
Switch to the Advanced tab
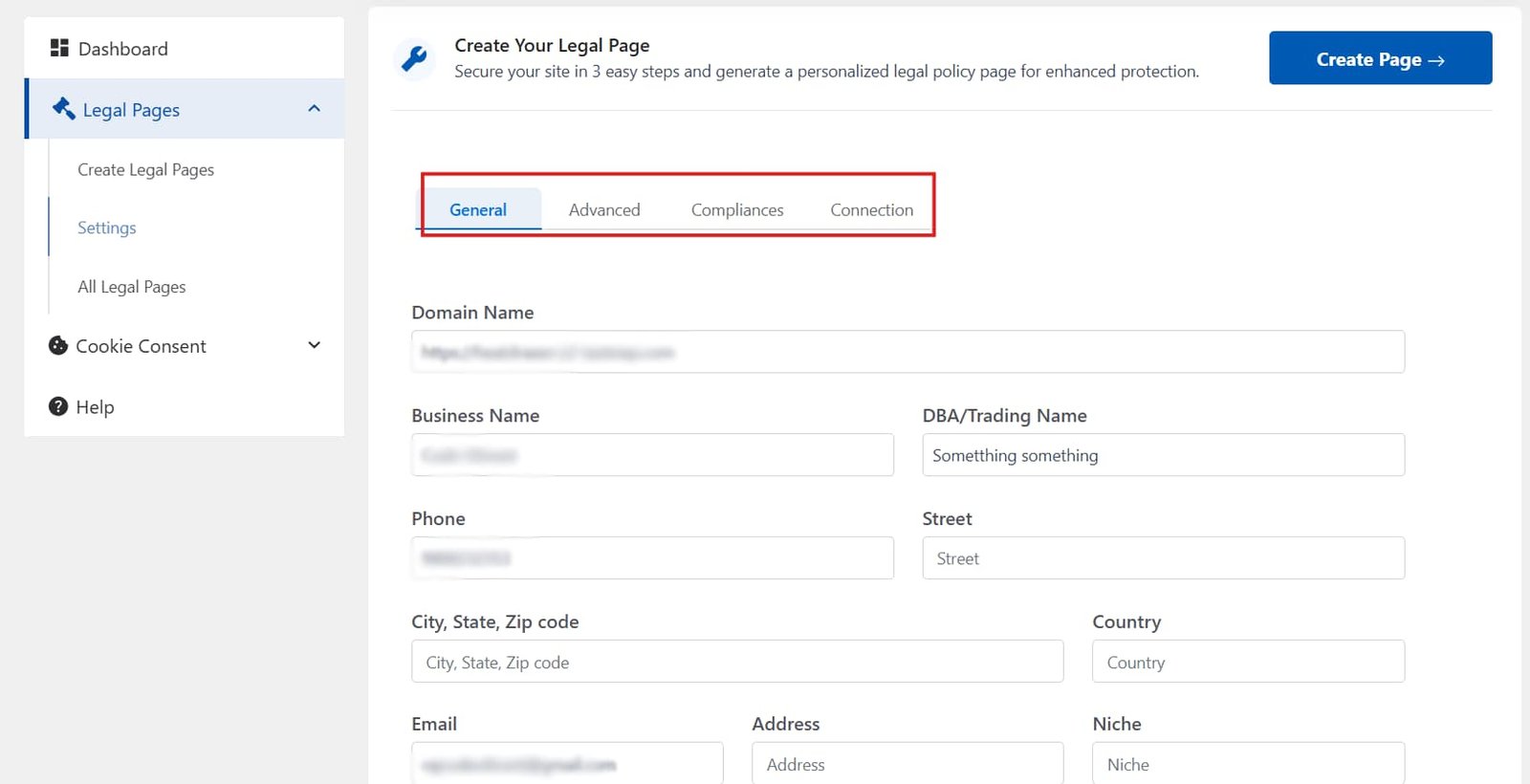[x=604, y=209]
